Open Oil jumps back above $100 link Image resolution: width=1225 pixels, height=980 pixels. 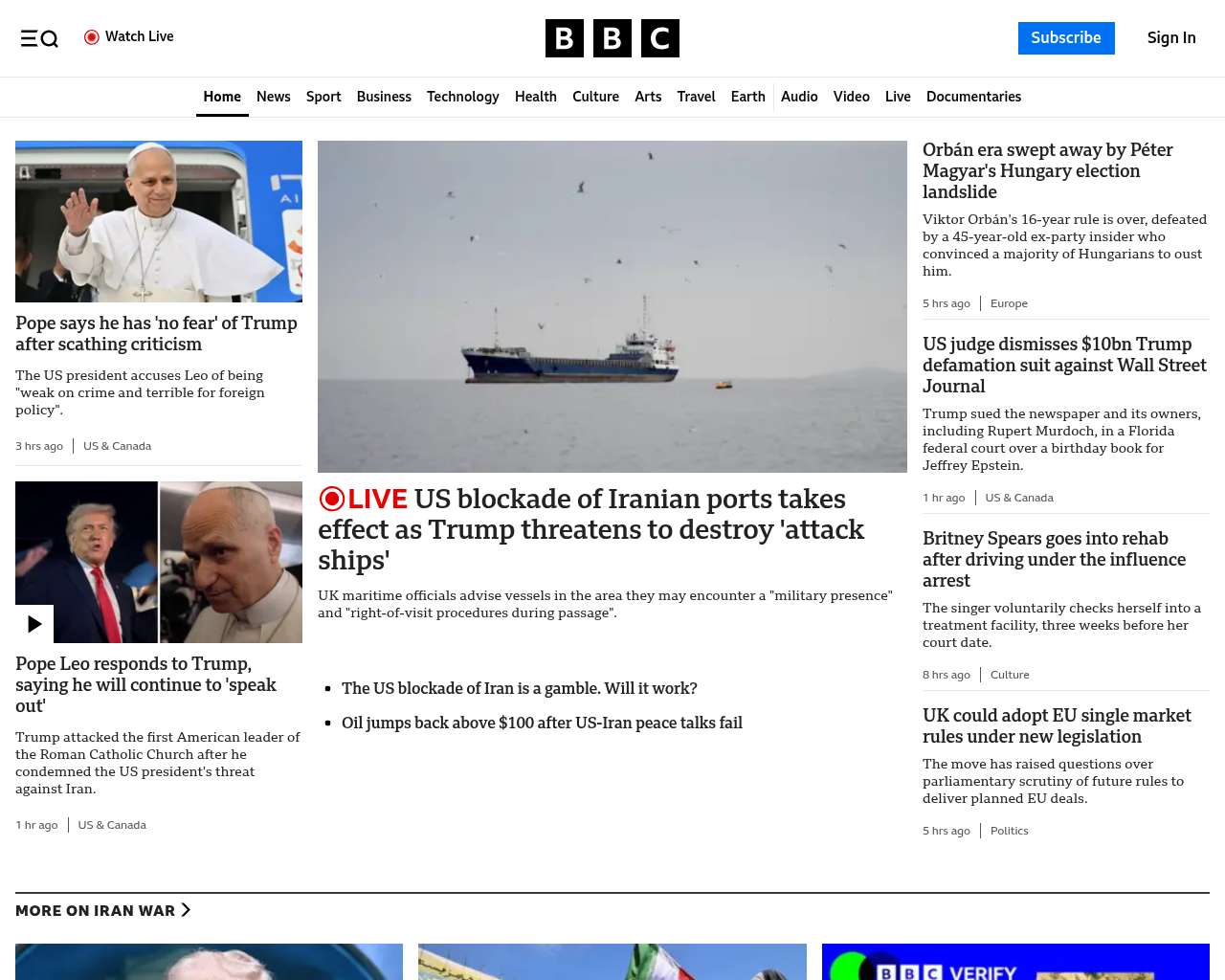(x=542, y=723)
